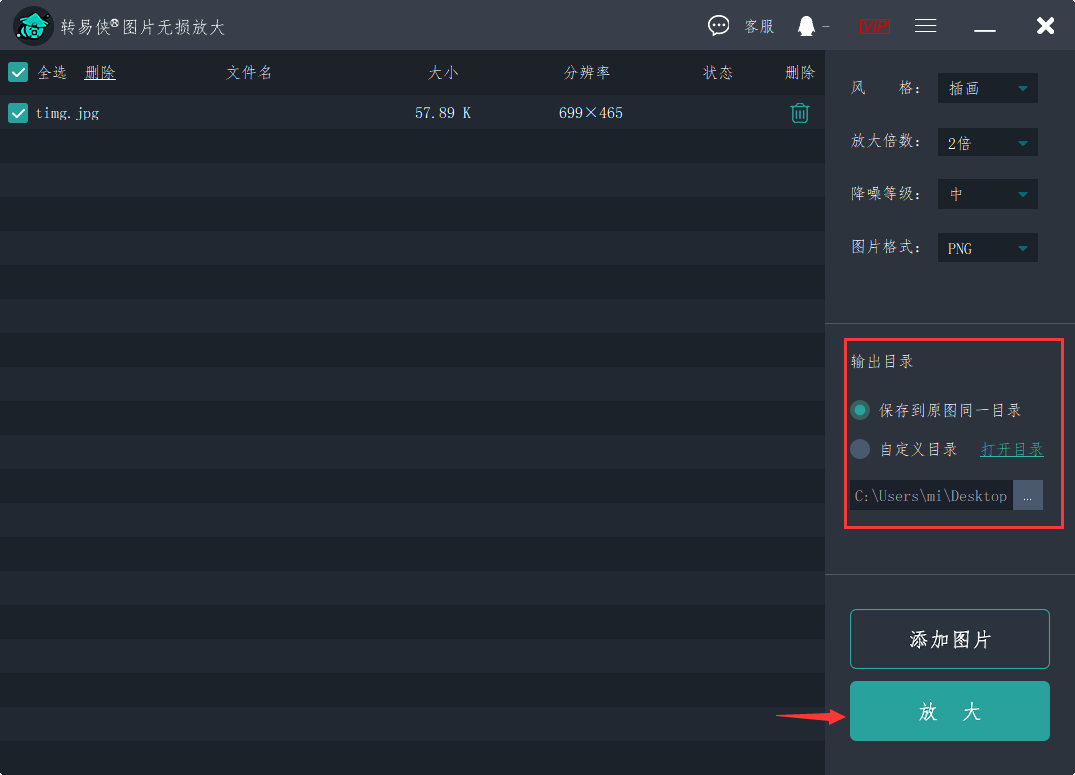Screen dimensions: 1075x775
Task: Open the 降噪等级 dropdown showing 中
Action: [x=987, y=194]
